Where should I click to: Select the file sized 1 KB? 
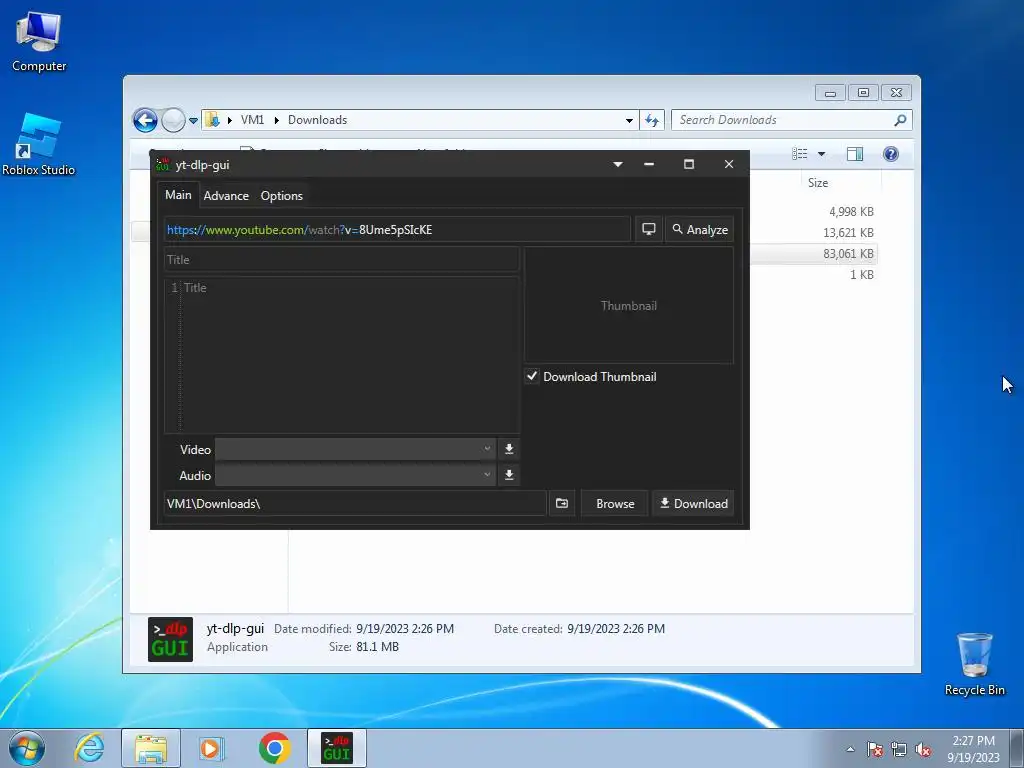click(x=861, y=274)
